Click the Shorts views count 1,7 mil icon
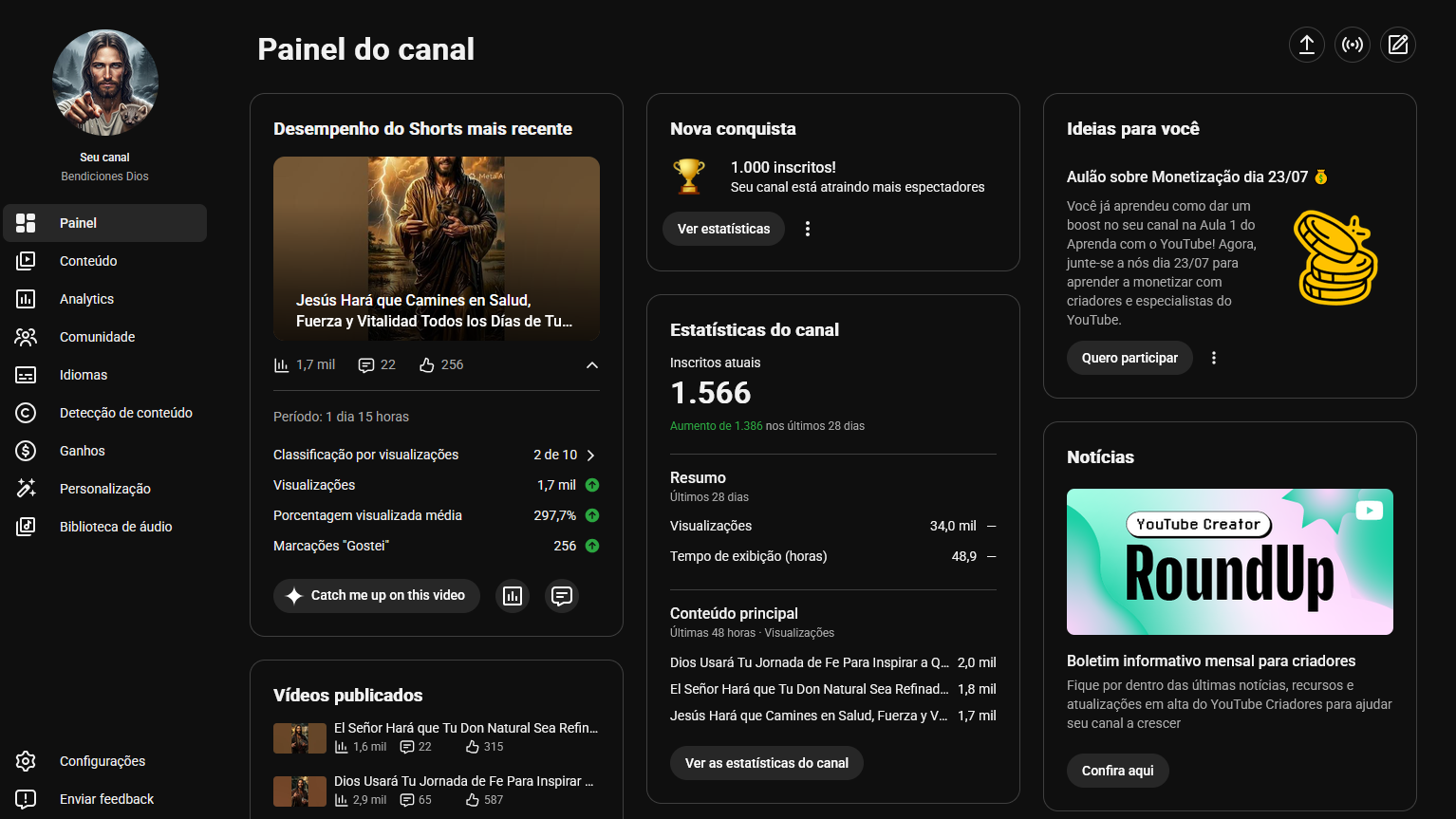Viewport: 1456px width, 819px height. 281,365
